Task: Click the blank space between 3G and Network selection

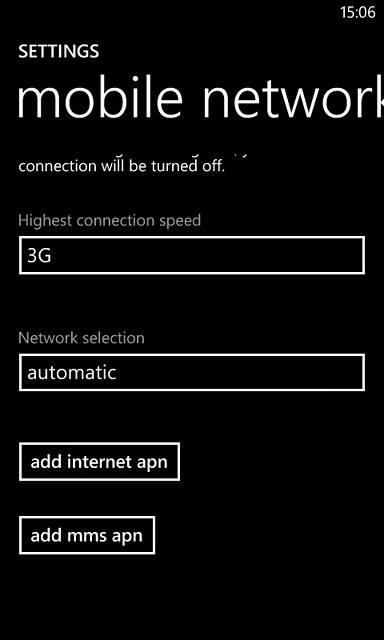Action: coord(192,302)
